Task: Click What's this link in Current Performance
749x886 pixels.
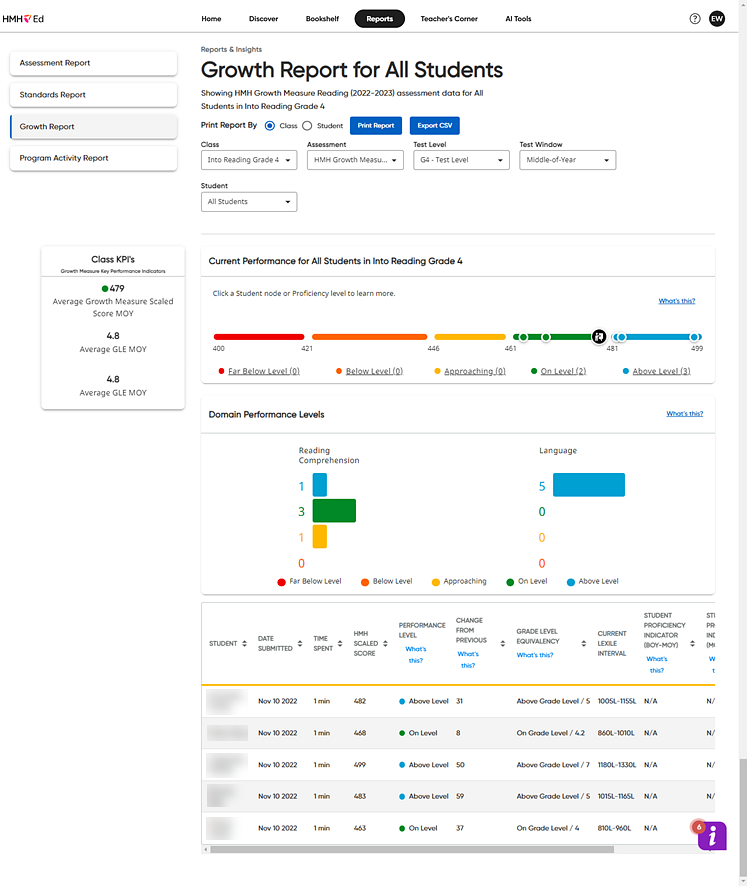Action: pos(677,301)
